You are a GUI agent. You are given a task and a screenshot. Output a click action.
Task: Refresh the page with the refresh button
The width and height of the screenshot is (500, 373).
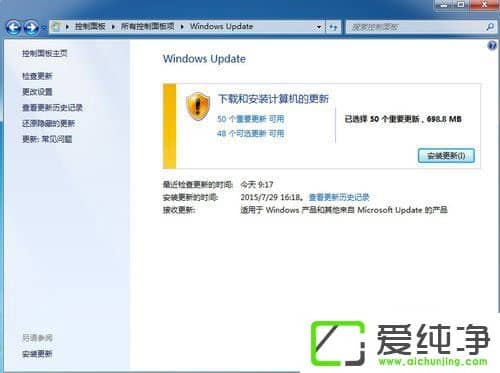333,27
